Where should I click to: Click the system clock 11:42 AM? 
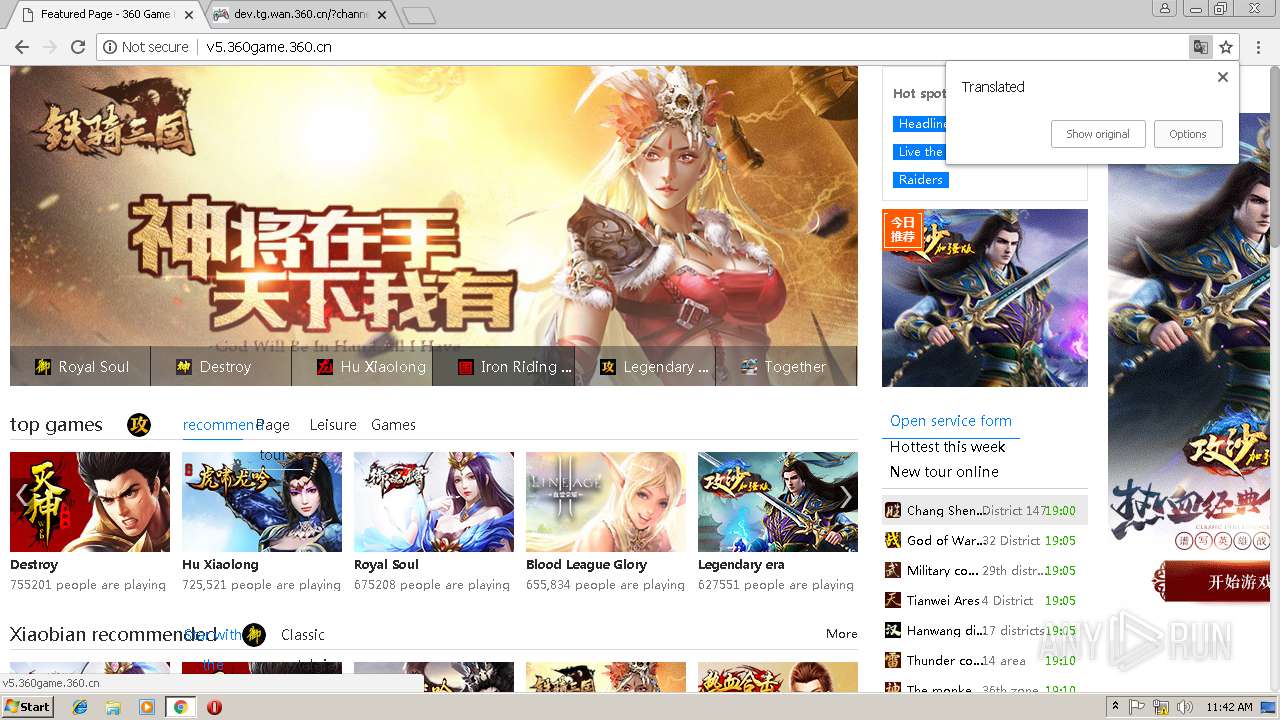tap(1229, 707)
